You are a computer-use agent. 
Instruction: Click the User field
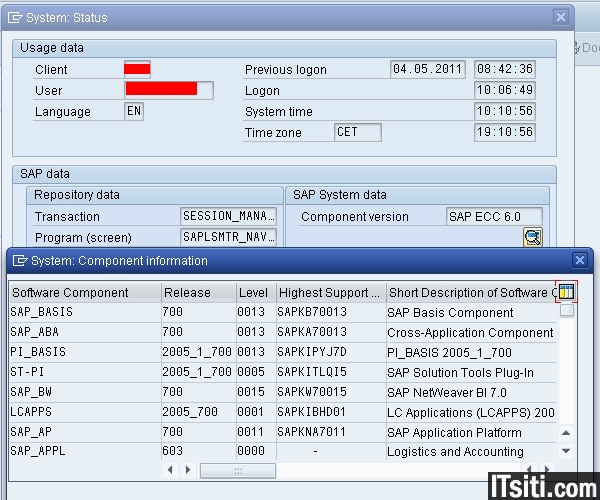(x=169, y=90)
